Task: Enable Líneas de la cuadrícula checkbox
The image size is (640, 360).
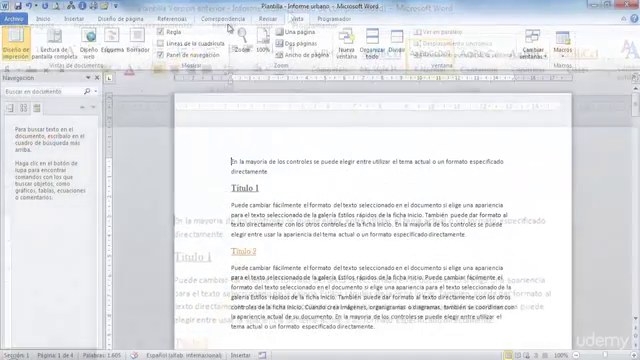Action: pyautogui.click(x=160, y=43)
